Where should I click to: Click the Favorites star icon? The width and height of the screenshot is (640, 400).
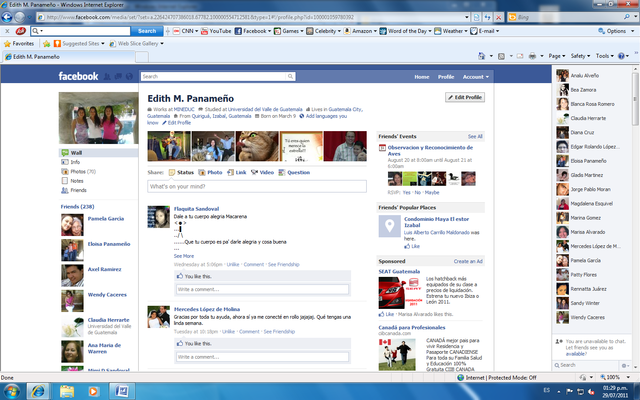click(7, 44)
